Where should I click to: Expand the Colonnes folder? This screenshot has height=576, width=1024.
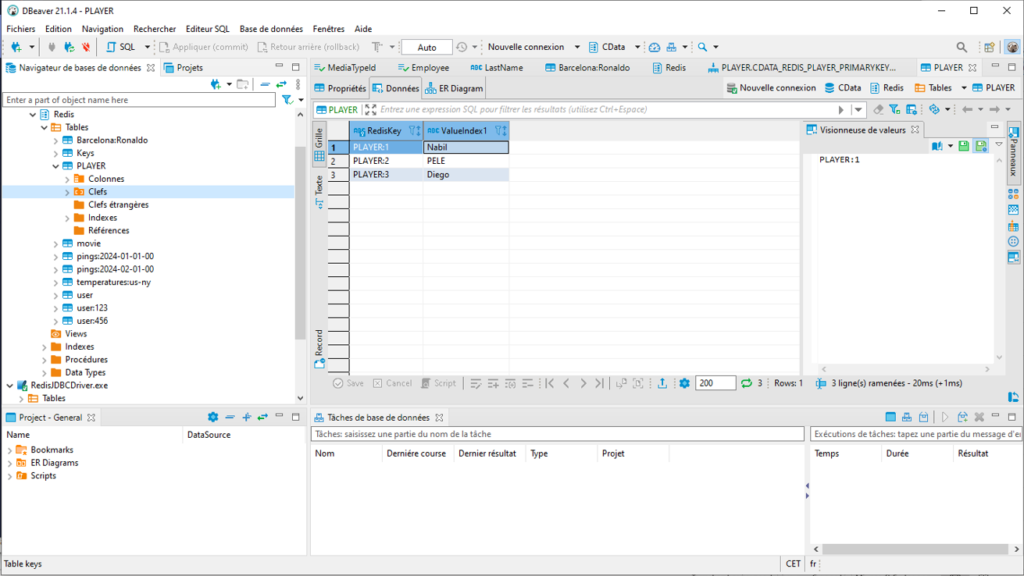click(67, 179)
